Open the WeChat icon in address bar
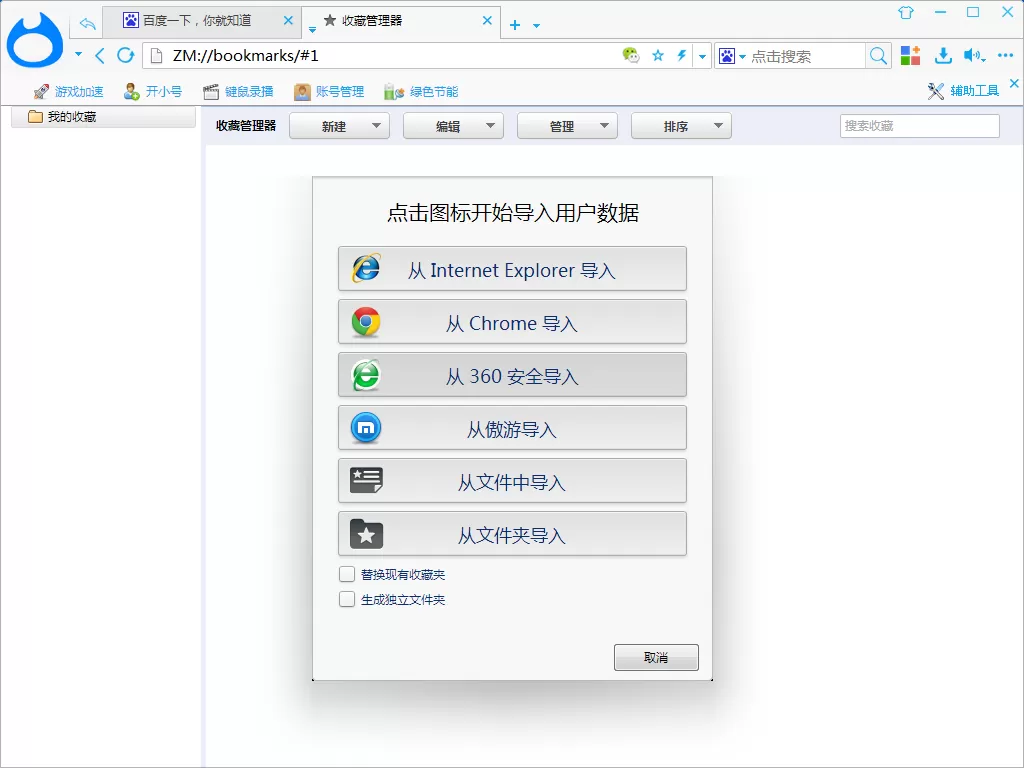 tap(631, 56)
